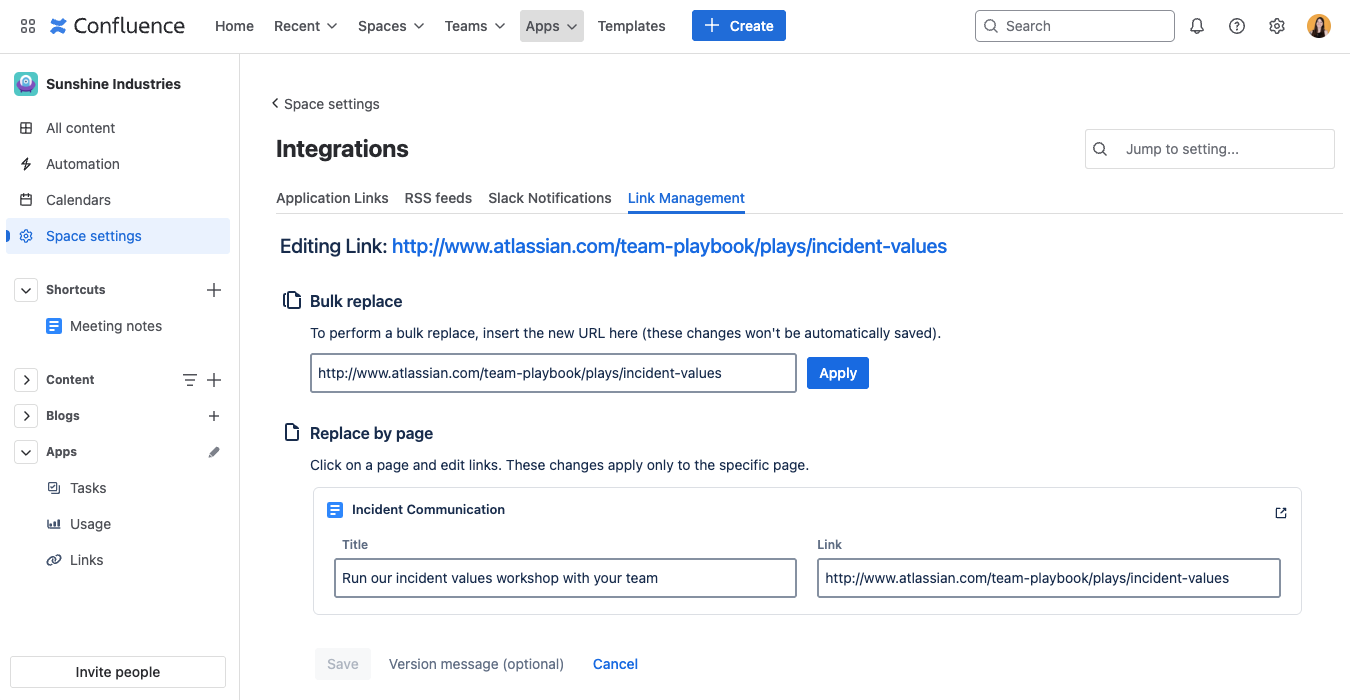Screen dimensions: 1350x700
Task: Switch to the RSS feeds tab
Action: [438, 198]
